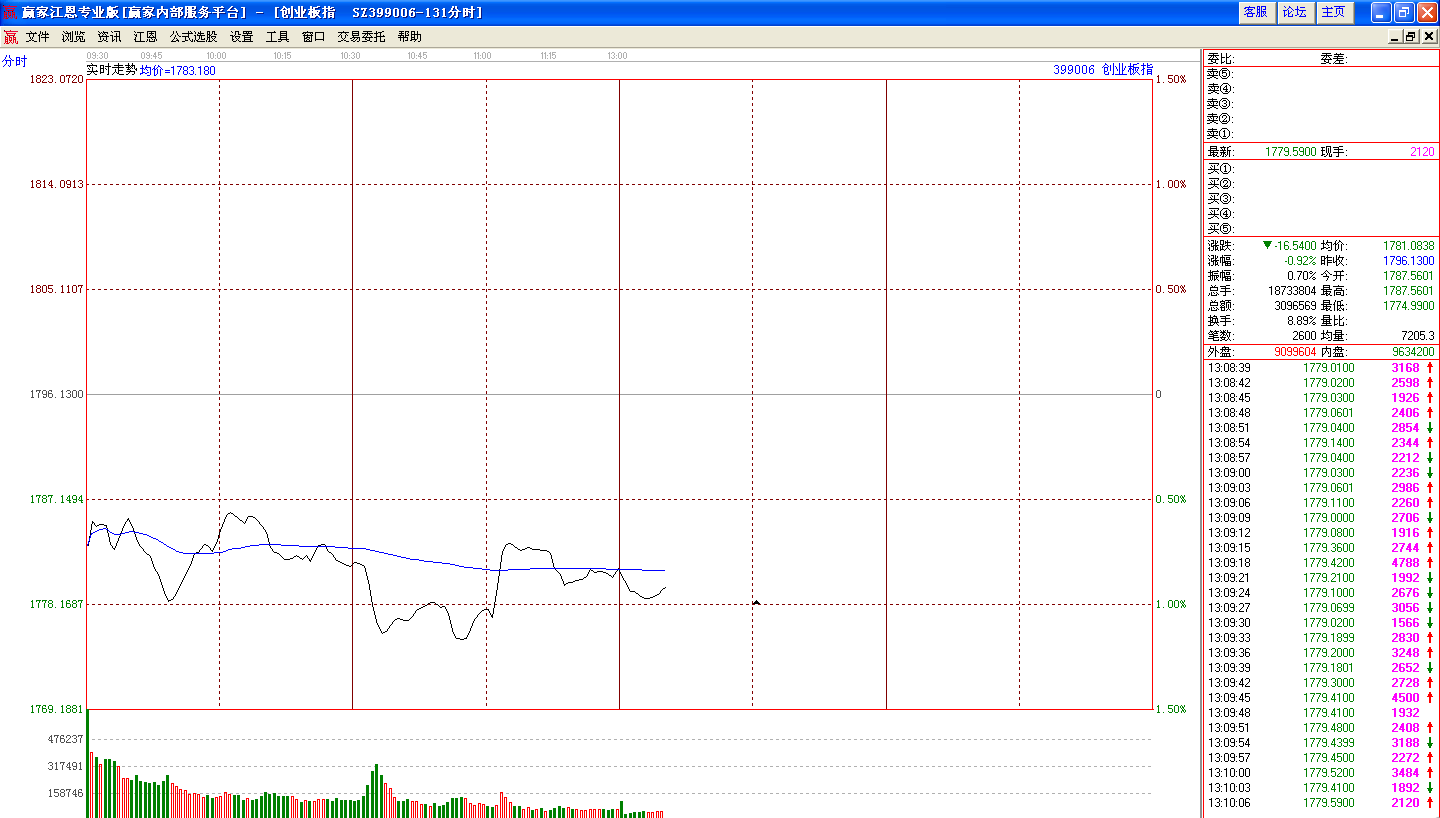Select the 13:09:18 trade row

[1320, 563]
